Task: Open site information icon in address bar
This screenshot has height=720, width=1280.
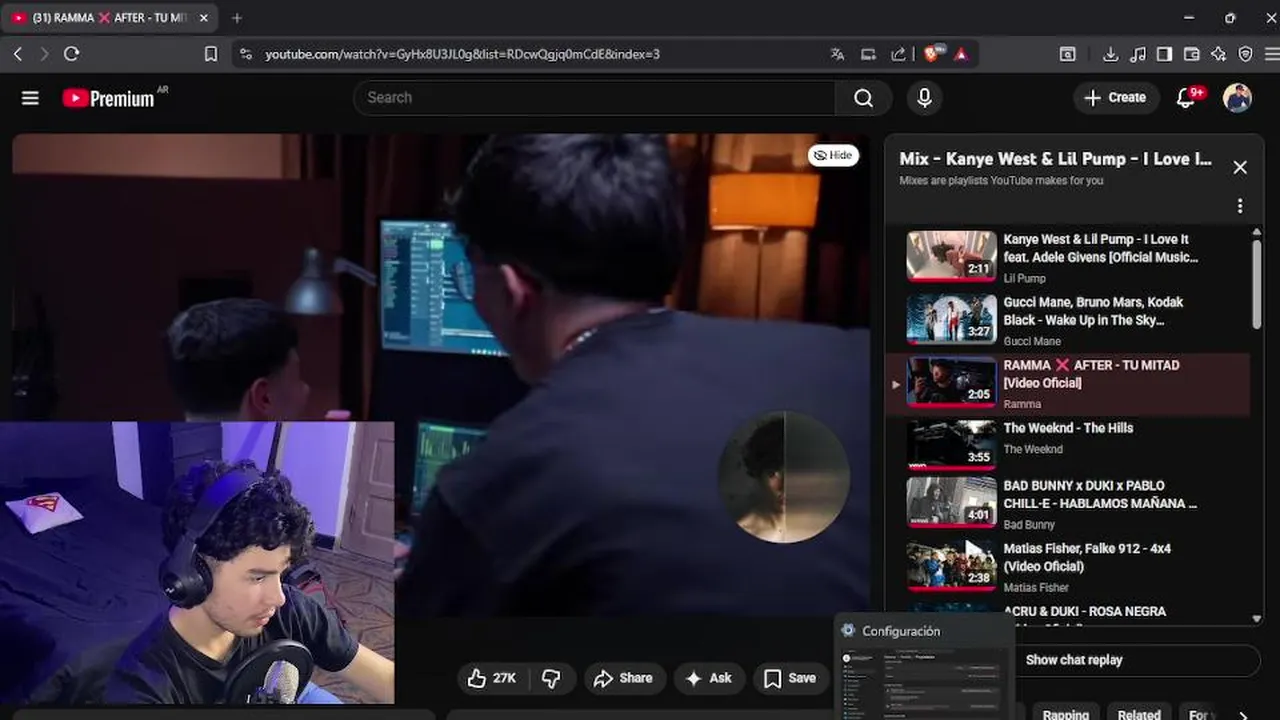Action: click(246, 54)
